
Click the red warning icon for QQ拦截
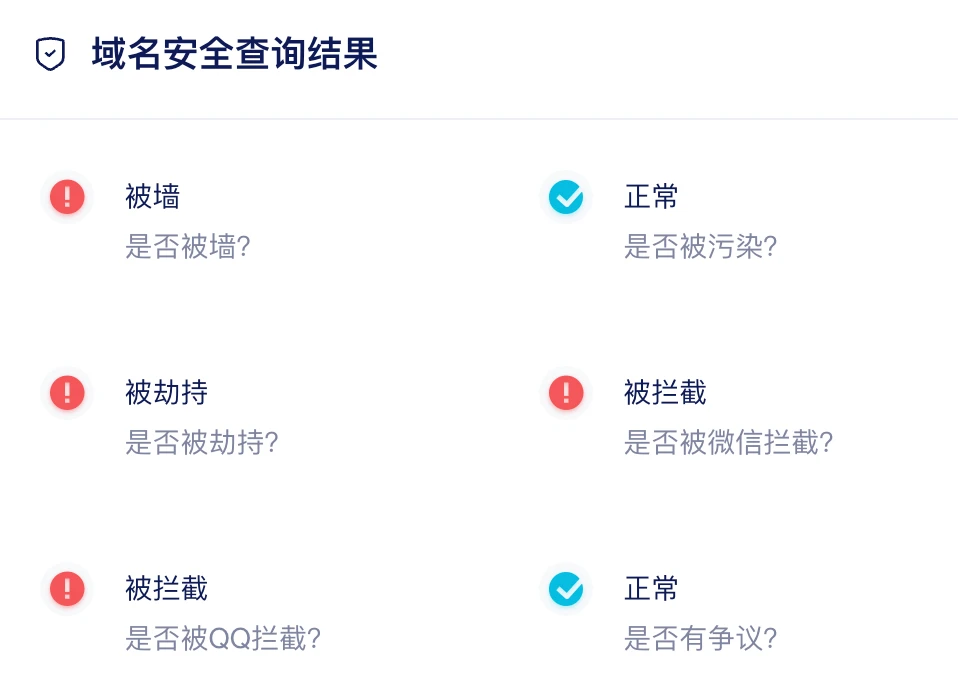point(67,588)
